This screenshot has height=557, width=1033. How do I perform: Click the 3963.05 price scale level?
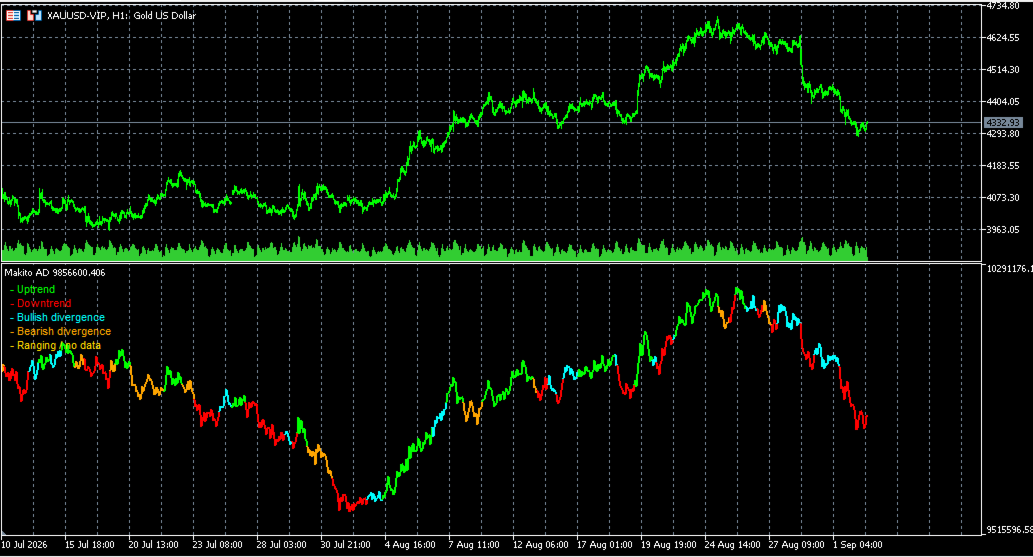(1003, 229)
